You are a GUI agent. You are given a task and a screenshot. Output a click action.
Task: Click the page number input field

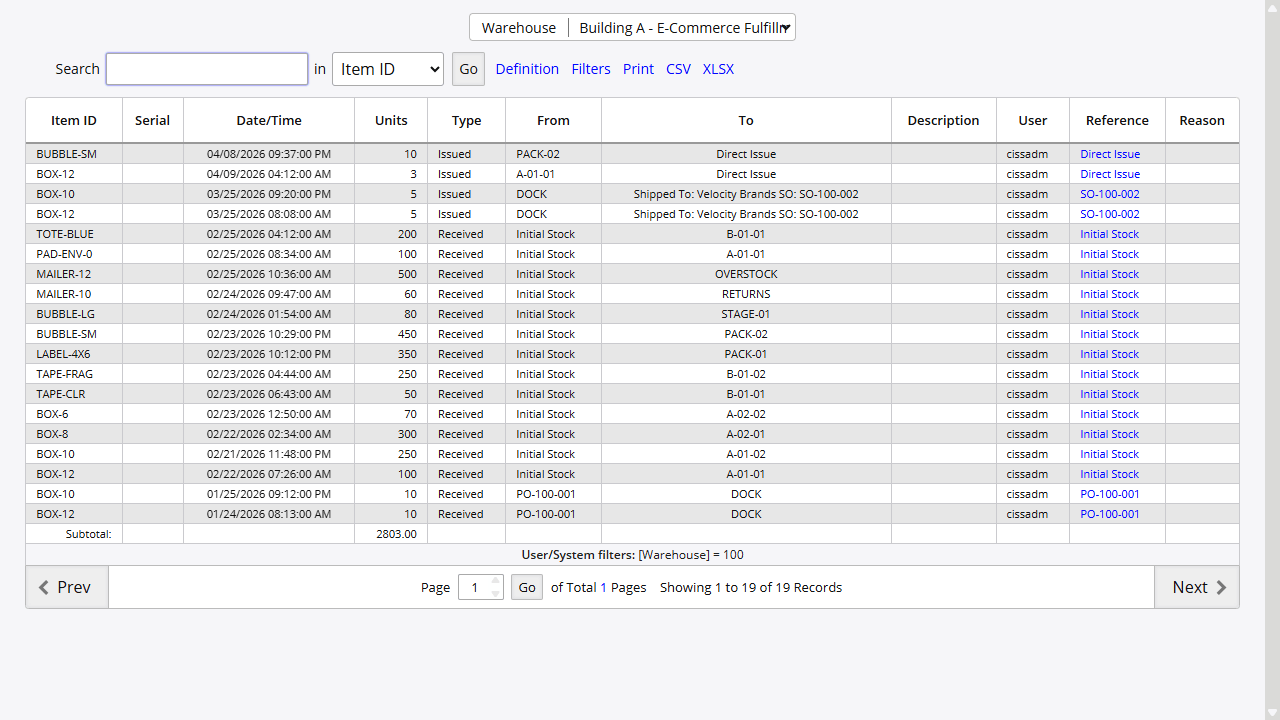click(475, 587)
